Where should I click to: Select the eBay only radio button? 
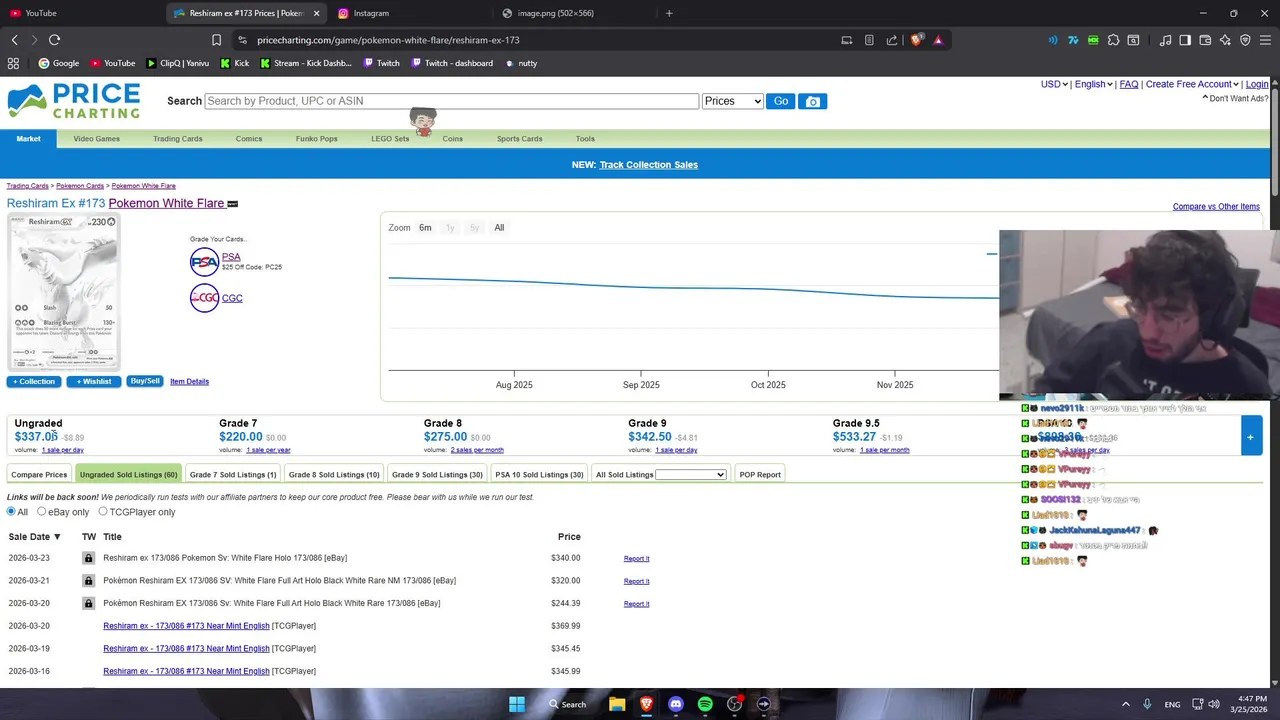tap(41, 511)
